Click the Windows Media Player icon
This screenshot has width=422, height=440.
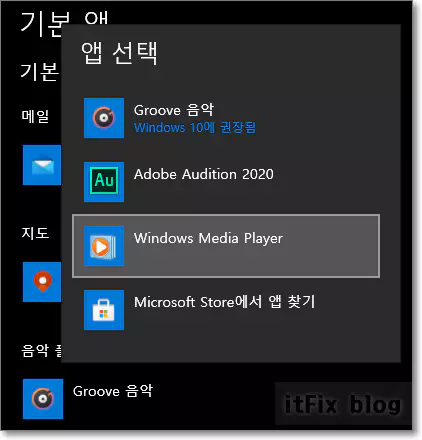click(x=104, y=246)
